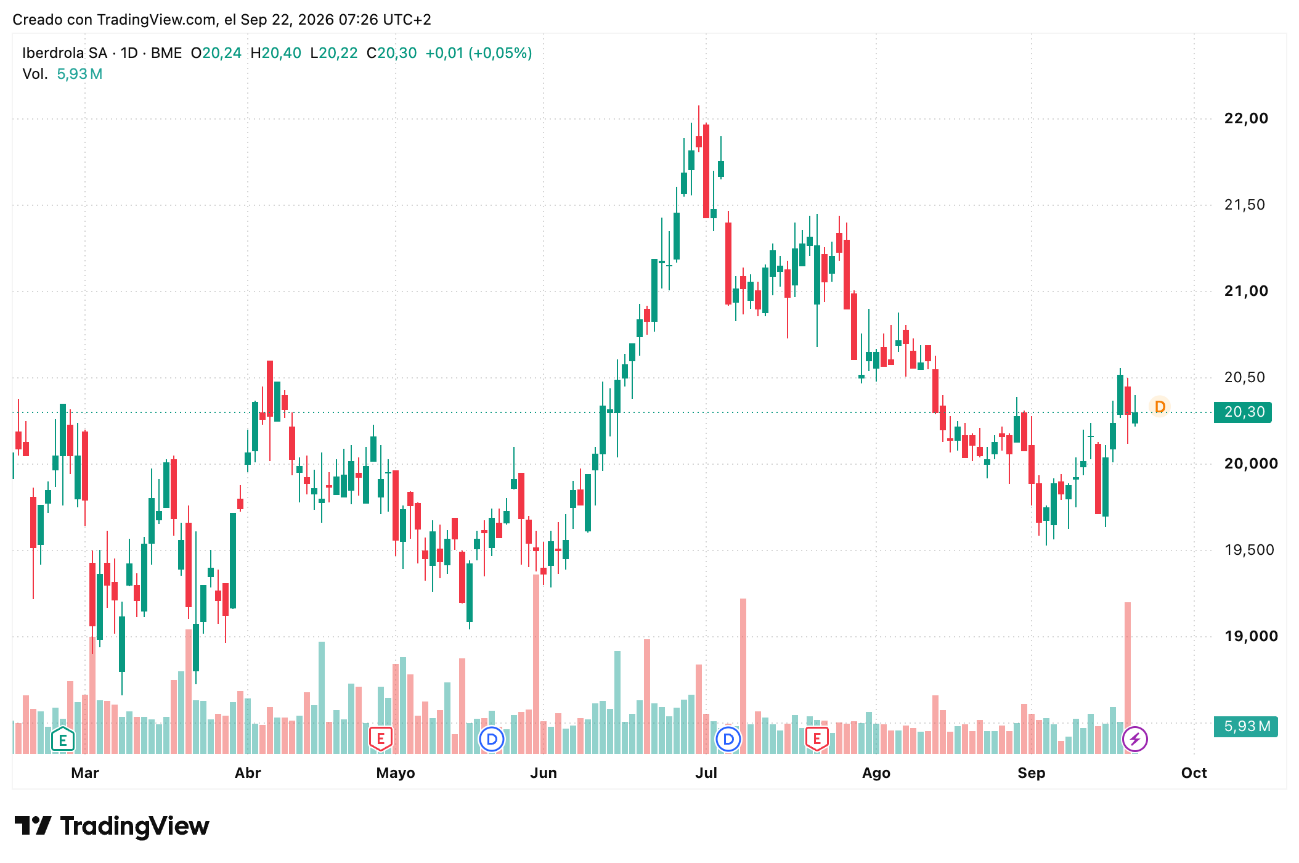Click the change value +0,01 (+0,05%)
The image size is (1299, 863).
478,53
